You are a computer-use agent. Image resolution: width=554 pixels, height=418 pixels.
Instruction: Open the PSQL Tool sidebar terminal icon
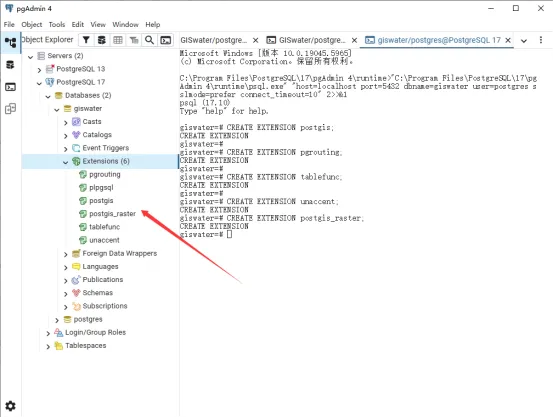point(10,87)
